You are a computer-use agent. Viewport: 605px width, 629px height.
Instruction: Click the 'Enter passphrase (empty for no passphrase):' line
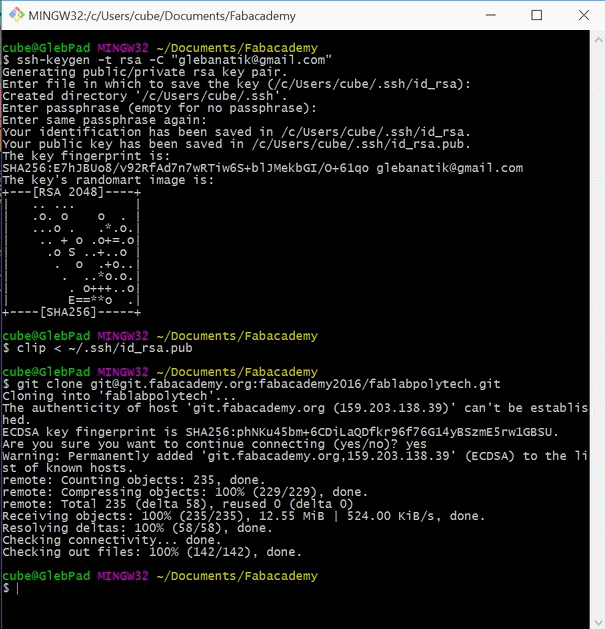point(160,108)
